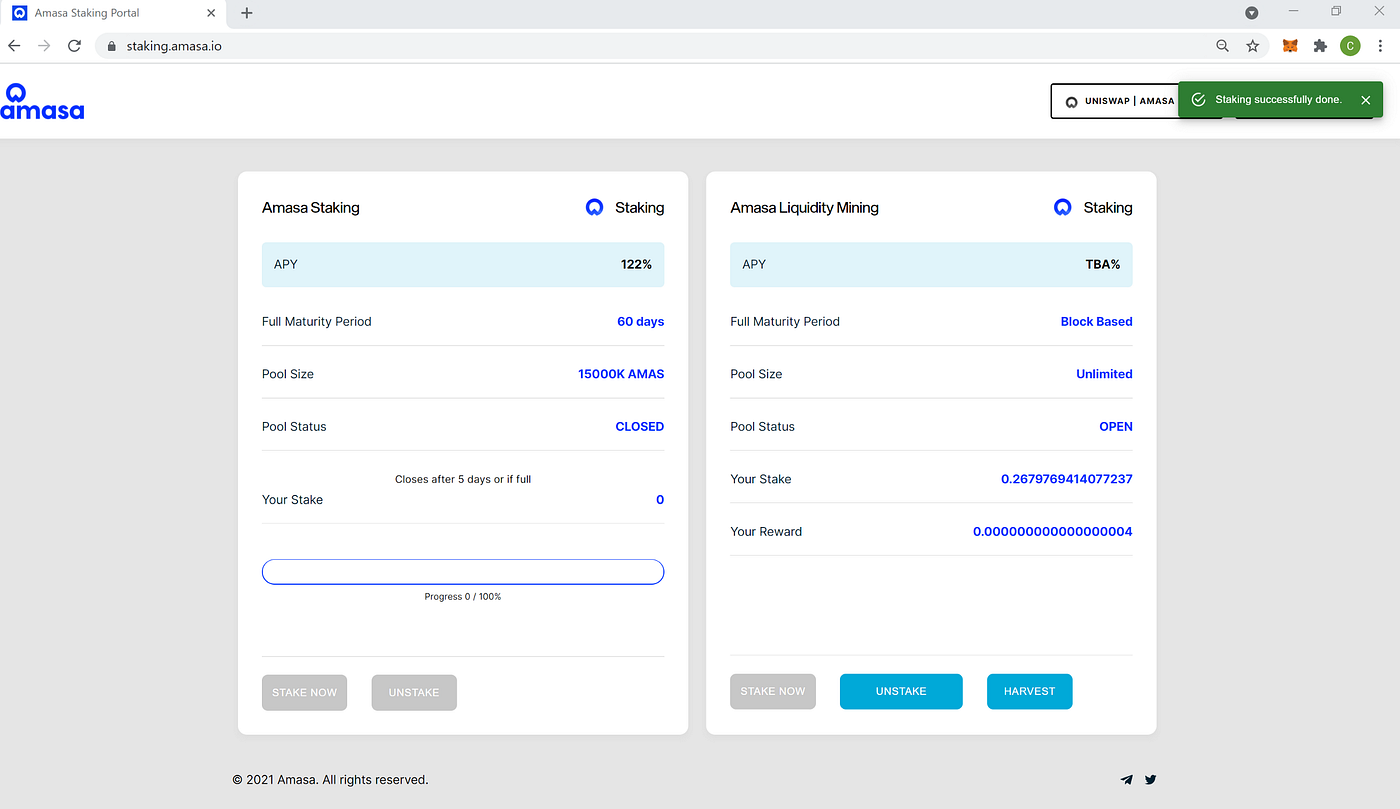The image size is (1400, 809).
Task: Click Your Stake value 0 on Staking card
Action: [660, 500]
